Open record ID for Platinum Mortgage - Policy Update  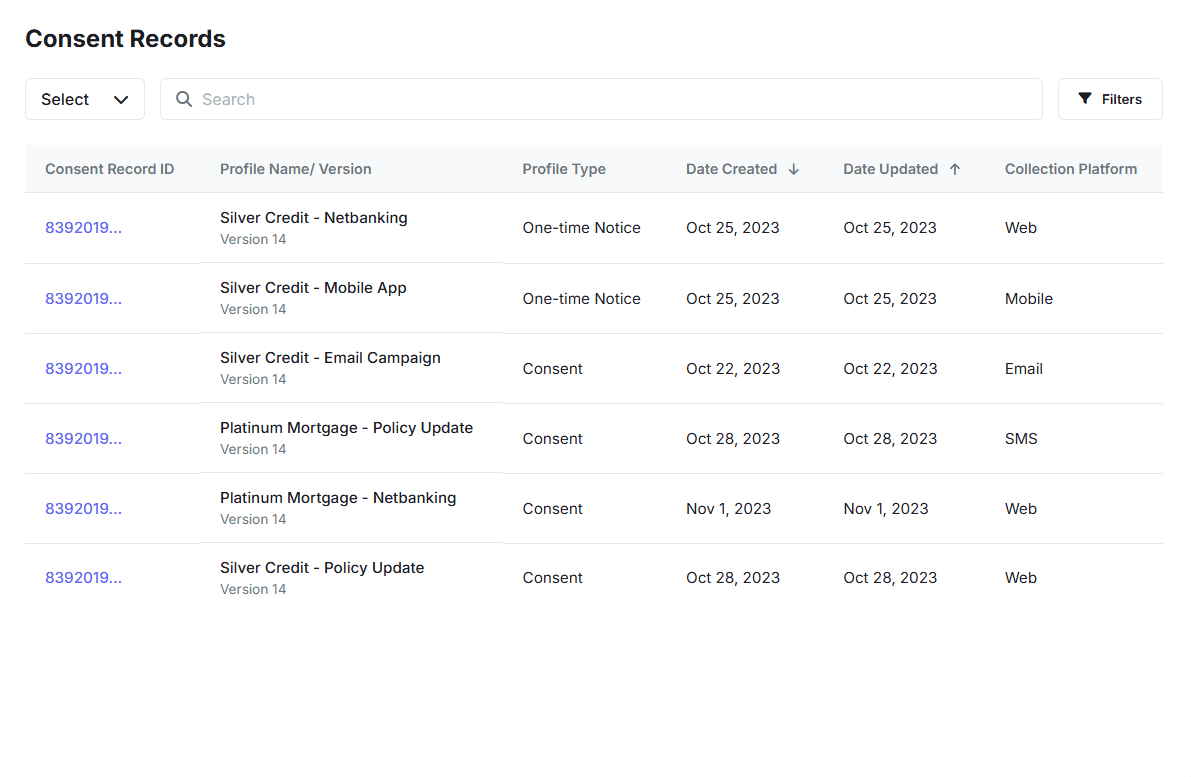coord(83,438)
